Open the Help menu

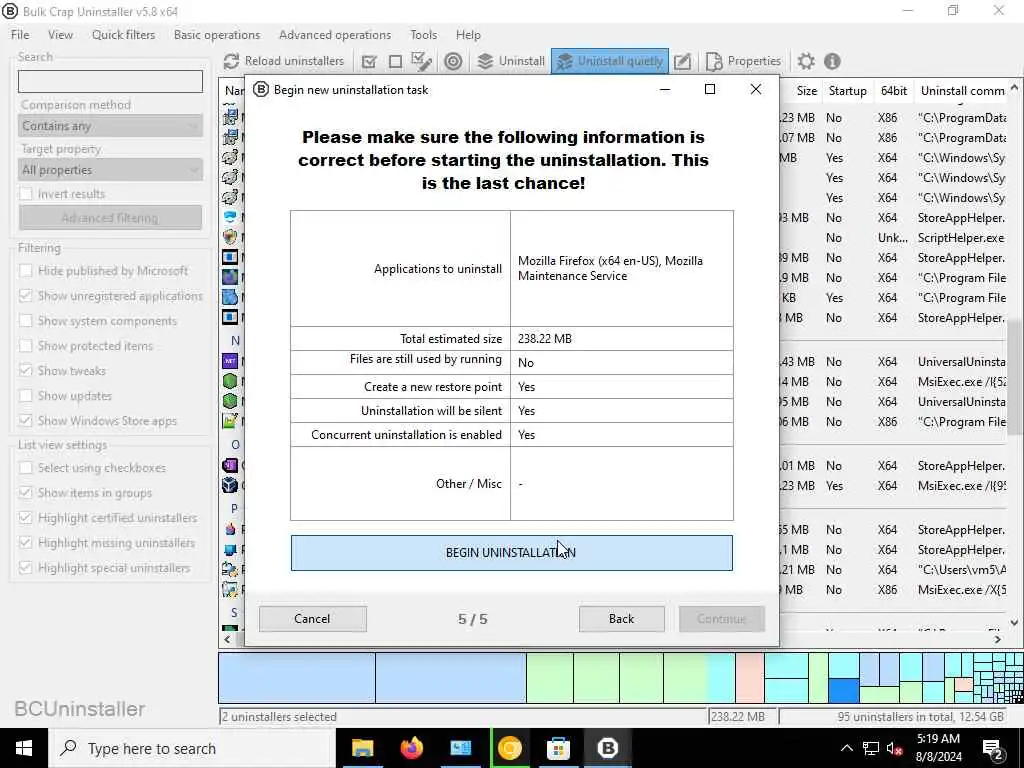(468, 35)
